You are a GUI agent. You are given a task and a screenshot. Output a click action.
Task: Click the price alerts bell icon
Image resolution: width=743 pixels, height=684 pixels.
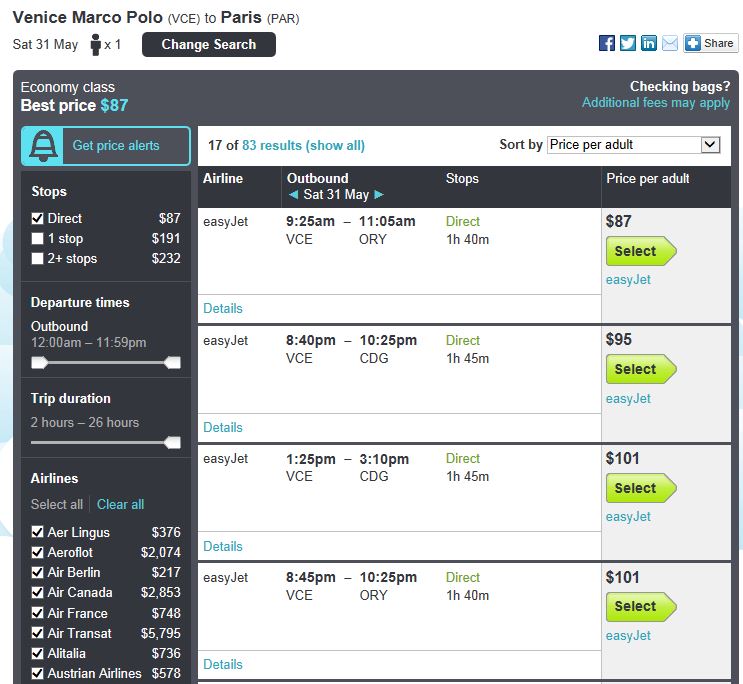(x=43, y=146)
